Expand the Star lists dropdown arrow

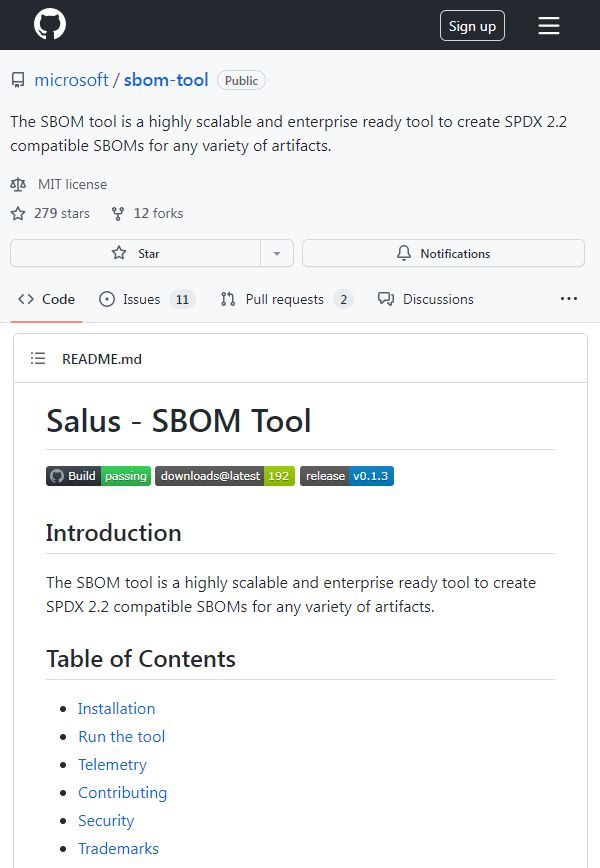point(277,253)
